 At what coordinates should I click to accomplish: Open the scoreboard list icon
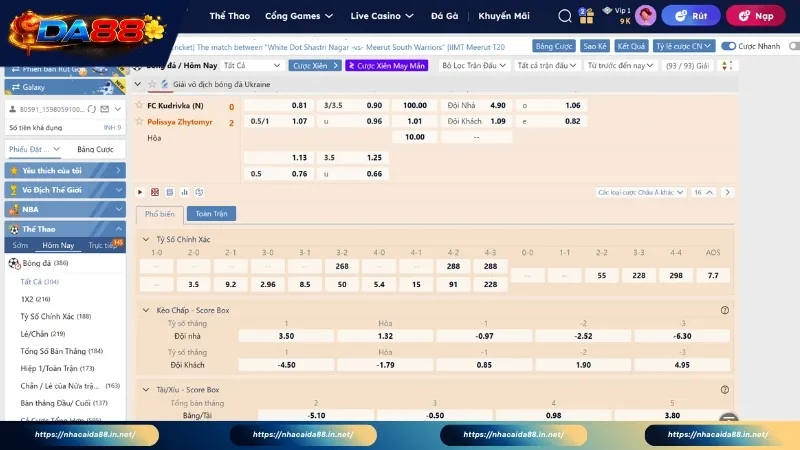tap(169, 192)
